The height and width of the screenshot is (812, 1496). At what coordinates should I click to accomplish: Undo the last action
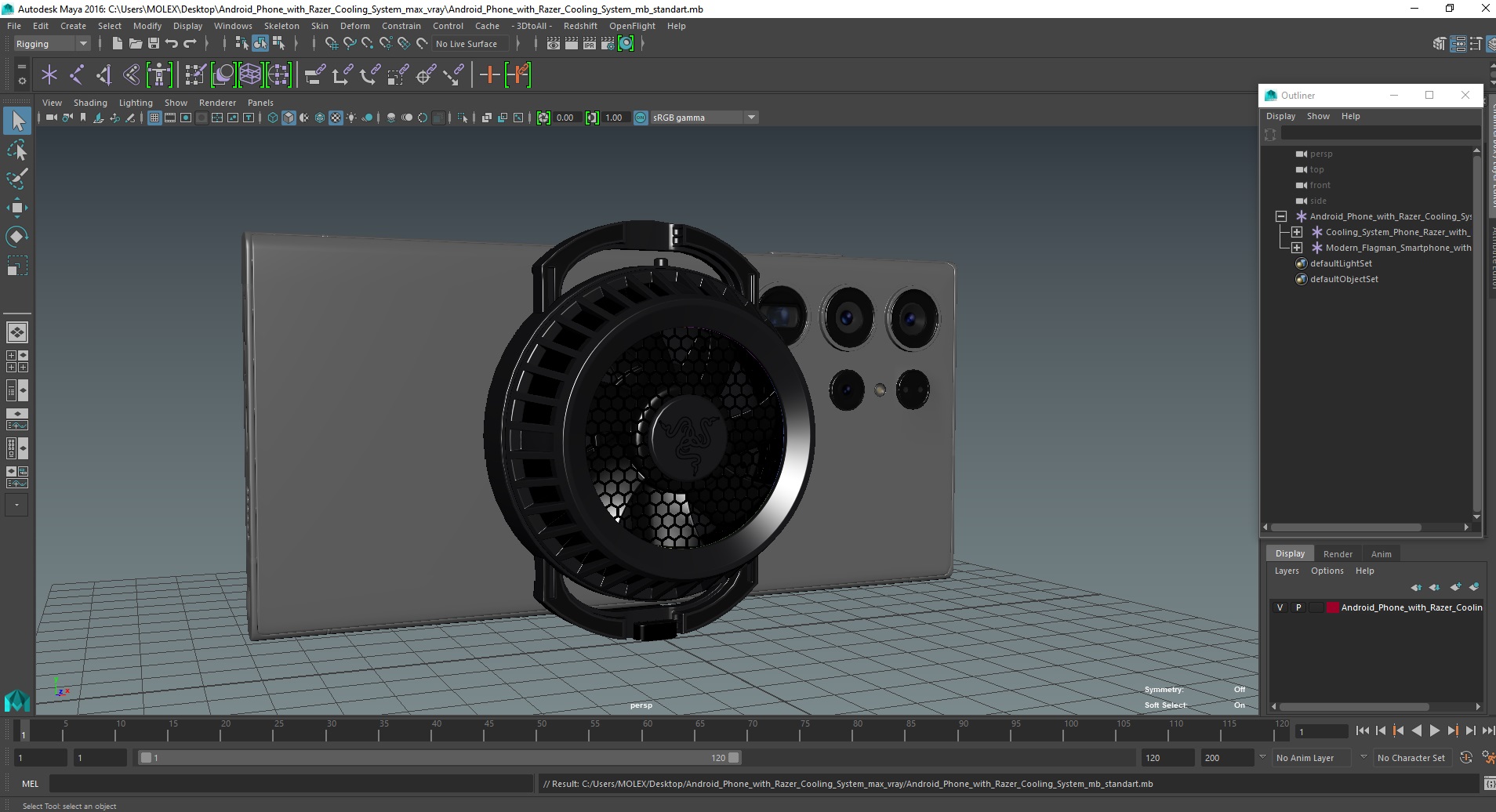(171, 44)
